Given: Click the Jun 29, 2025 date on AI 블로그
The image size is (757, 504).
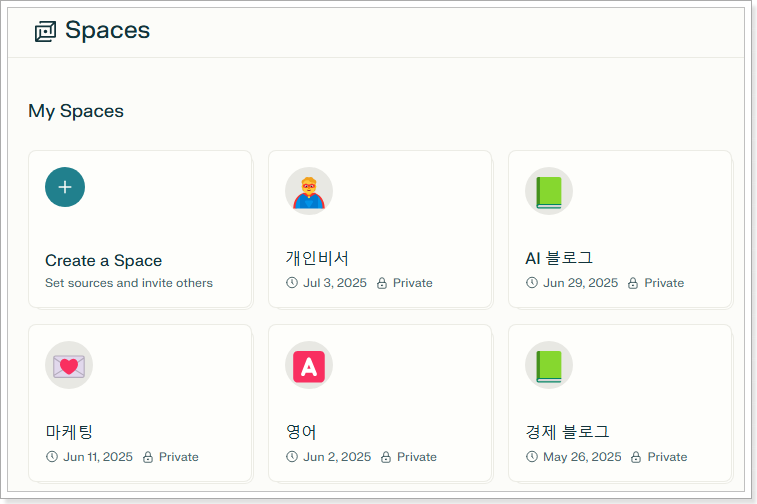Looking at the screenshot, I should click(x=580, y=283).
